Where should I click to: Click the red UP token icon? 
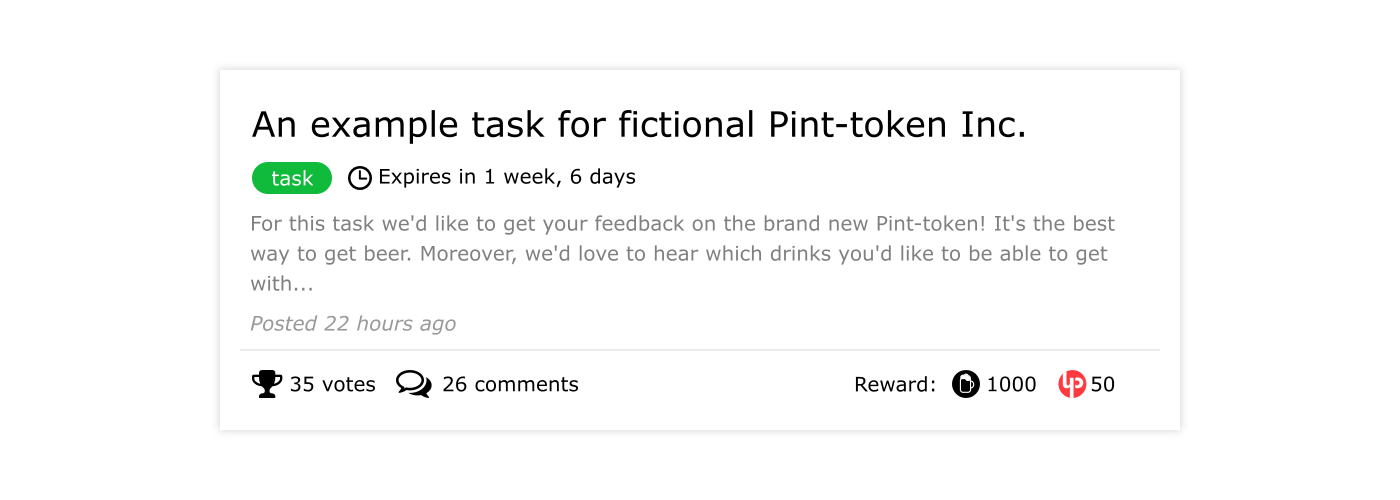click(x=1072, y=384)
